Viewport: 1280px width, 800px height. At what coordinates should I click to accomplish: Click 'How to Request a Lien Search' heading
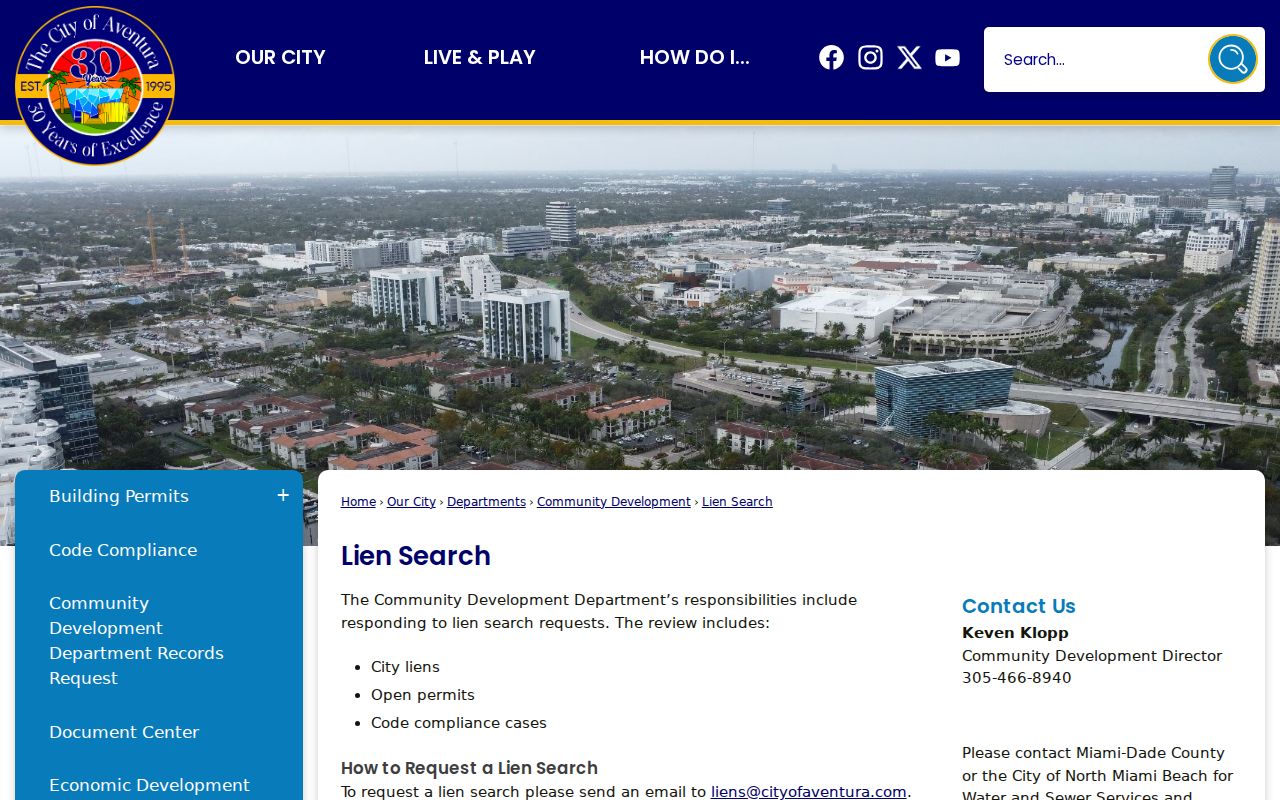tap(469, 768)
